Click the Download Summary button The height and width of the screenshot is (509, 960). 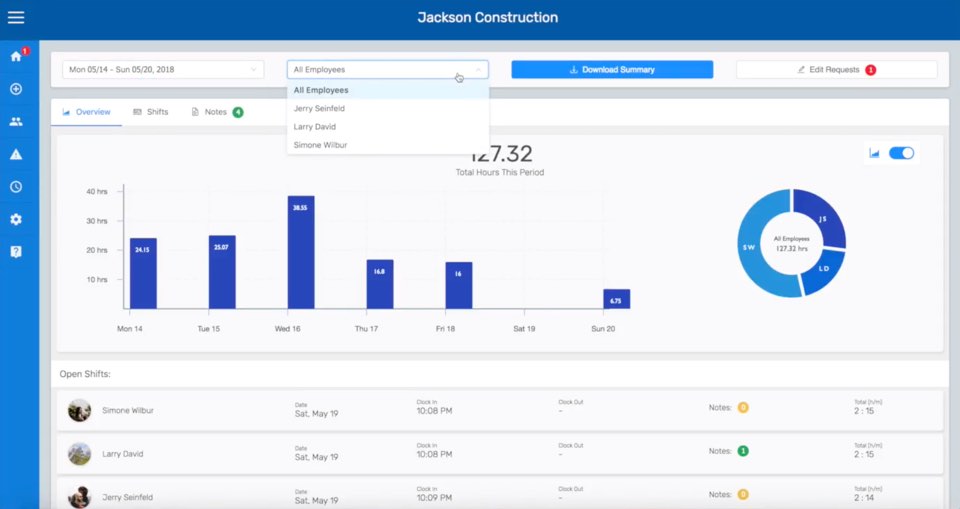612,70
